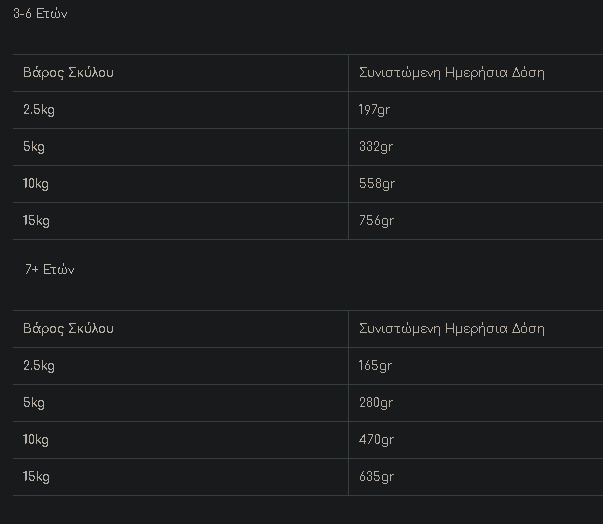Click "Βάρος Σκύλου" header in 3-6 Ετών table
603x524 pixels.
click(x=68, y=73)
